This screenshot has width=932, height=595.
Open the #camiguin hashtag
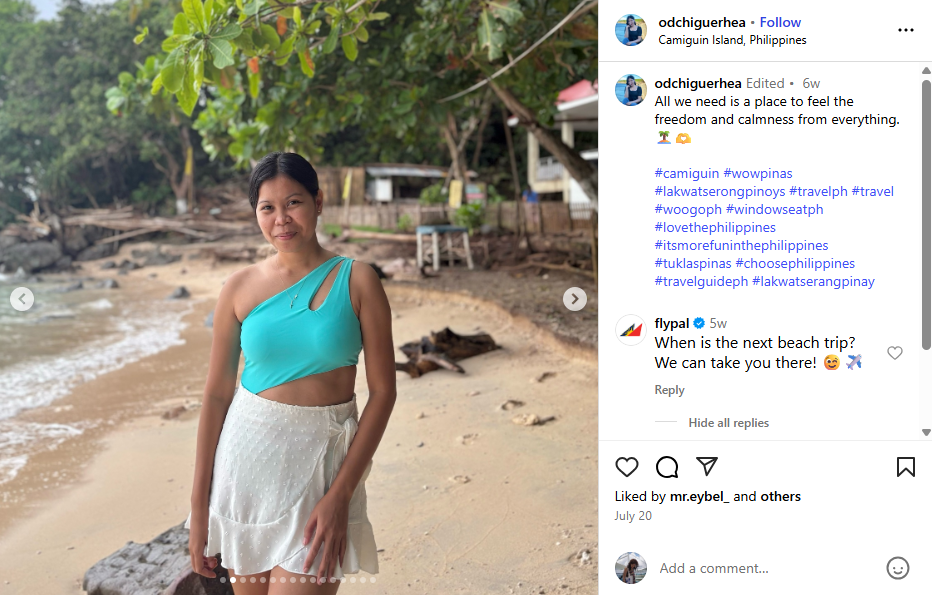pos(686,173)
